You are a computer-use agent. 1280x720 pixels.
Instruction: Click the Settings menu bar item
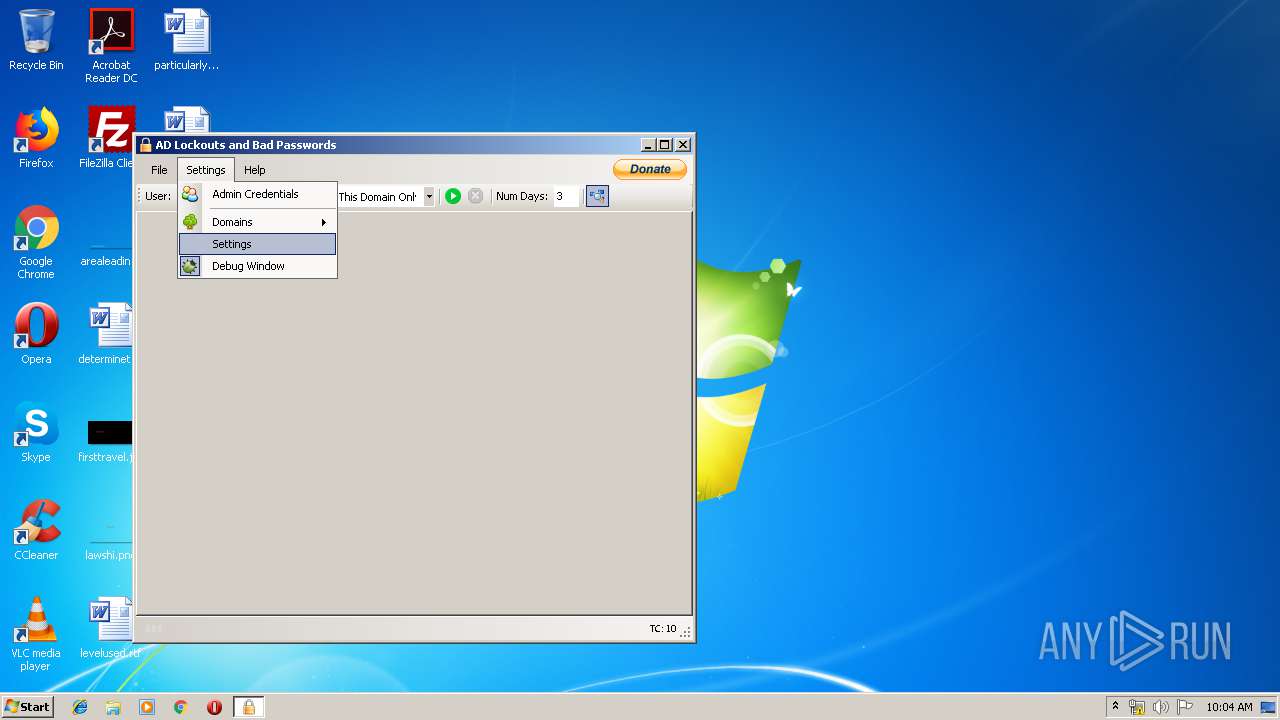pyautogui.click(x=206, y=170)
